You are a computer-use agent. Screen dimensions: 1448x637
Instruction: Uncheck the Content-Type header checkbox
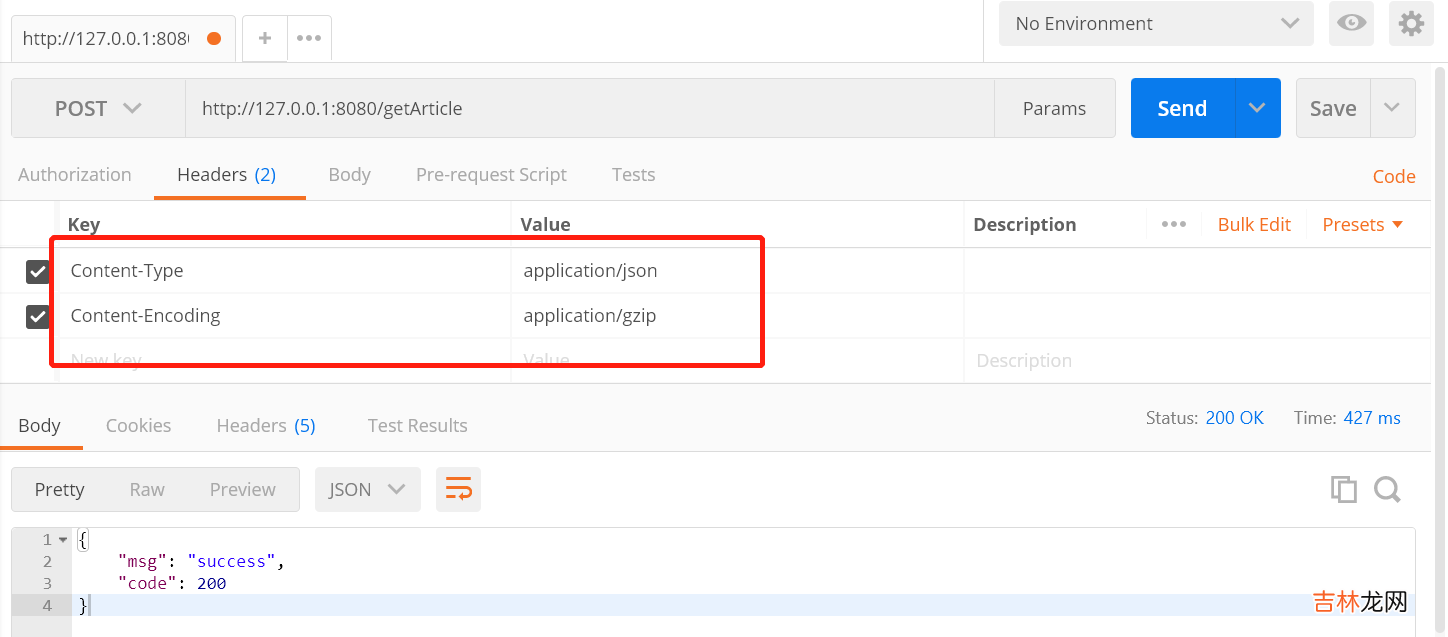click(x=38, y=271)
